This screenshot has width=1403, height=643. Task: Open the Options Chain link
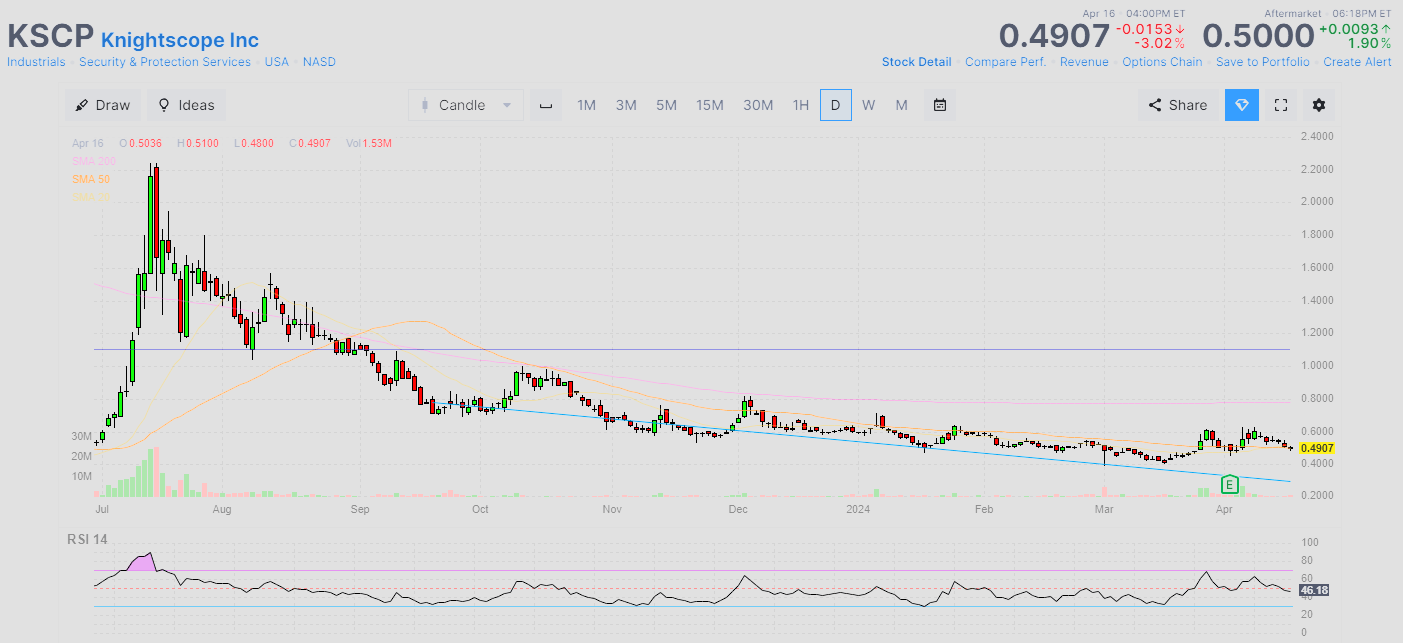(1162, 62)
